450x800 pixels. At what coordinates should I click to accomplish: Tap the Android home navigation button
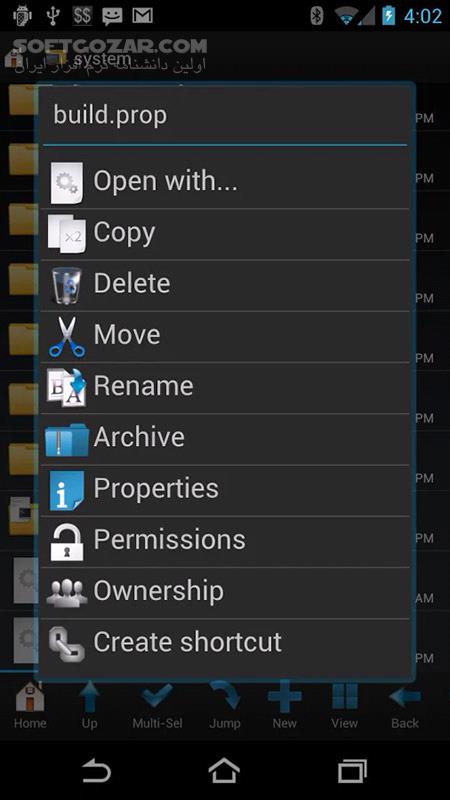[x=224, y=770]
